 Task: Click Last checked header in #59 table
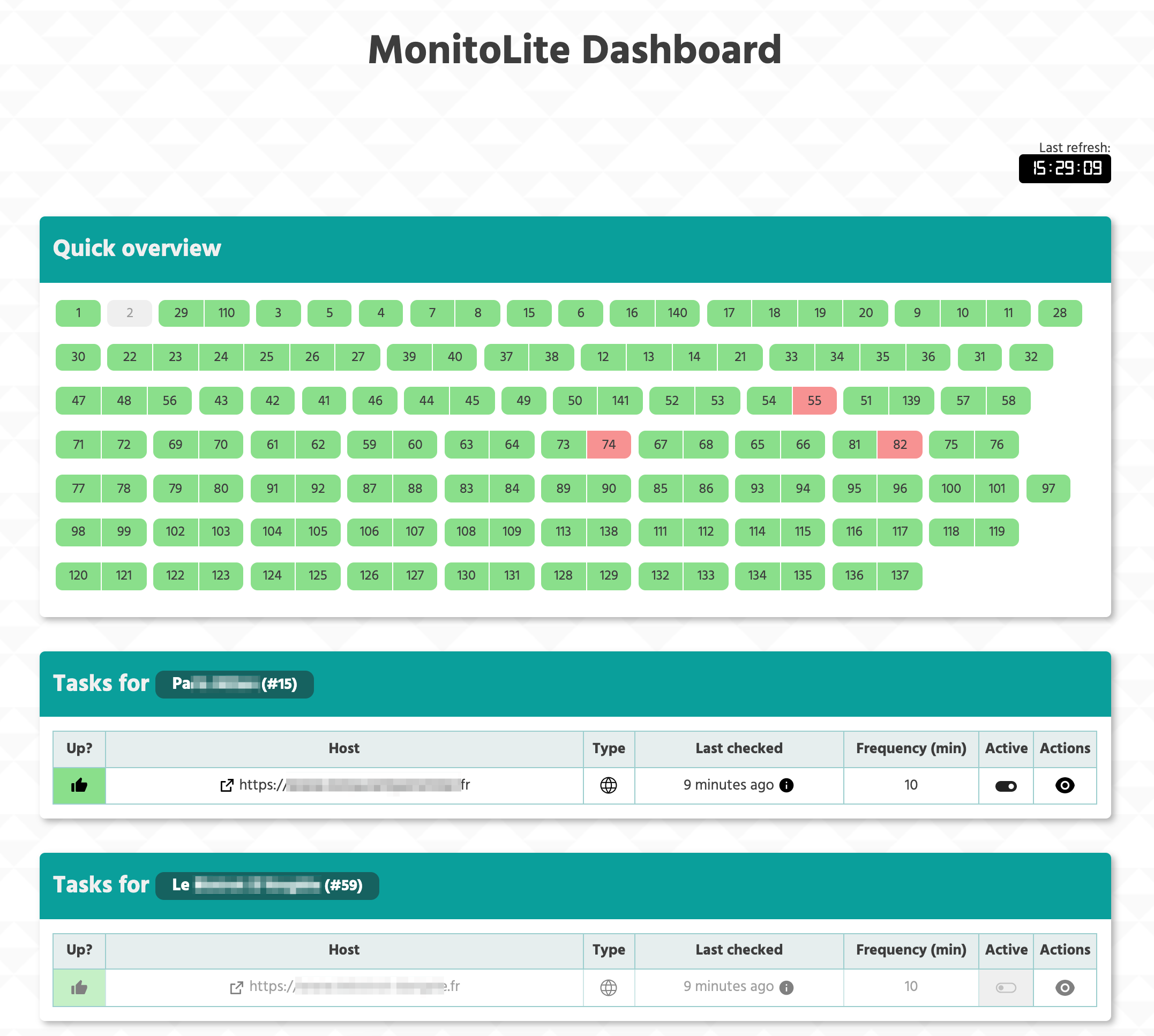[739, 950]
